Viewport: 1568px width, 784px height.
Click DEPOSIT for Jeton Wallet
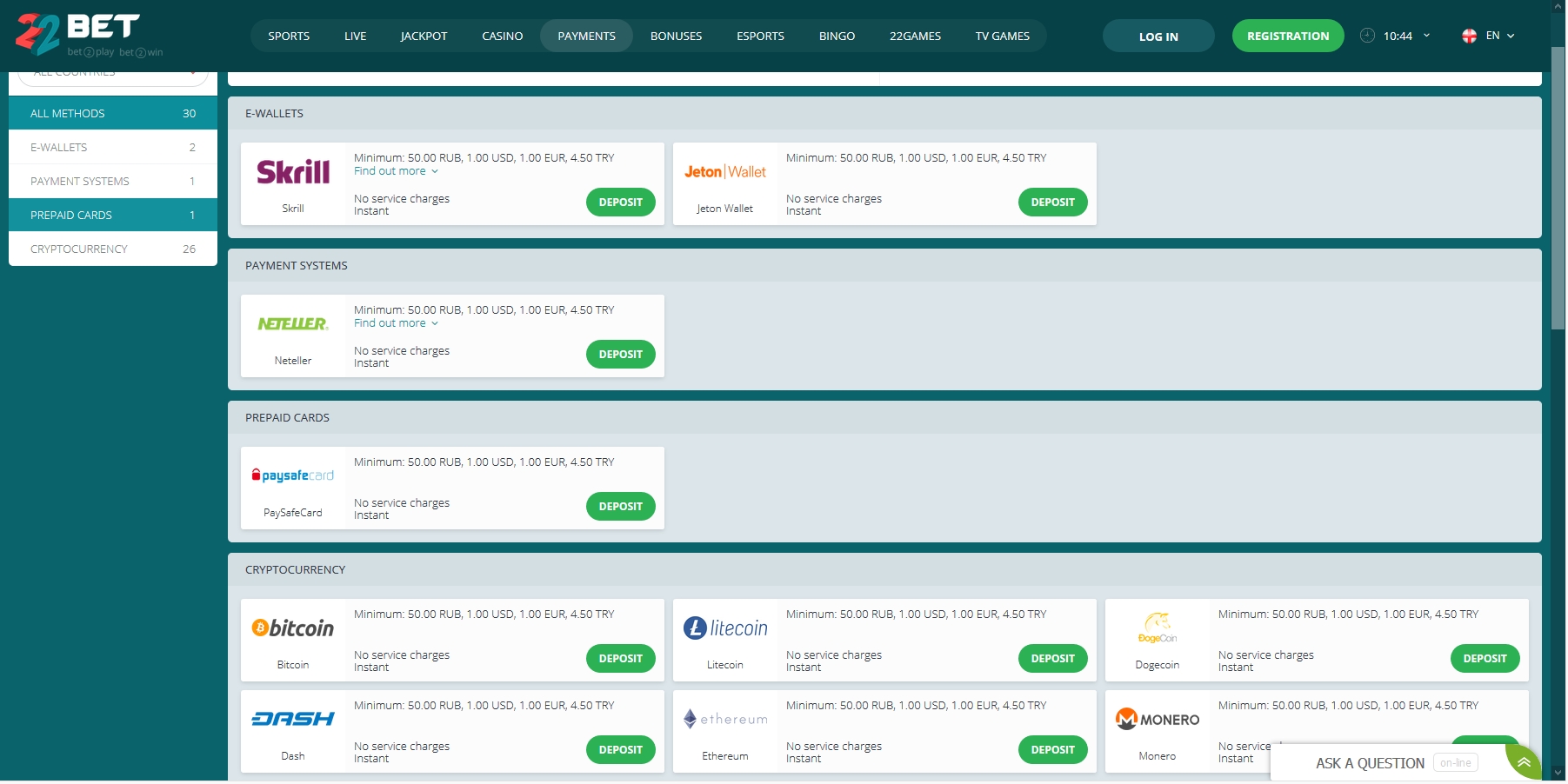tap(1053, 203)
